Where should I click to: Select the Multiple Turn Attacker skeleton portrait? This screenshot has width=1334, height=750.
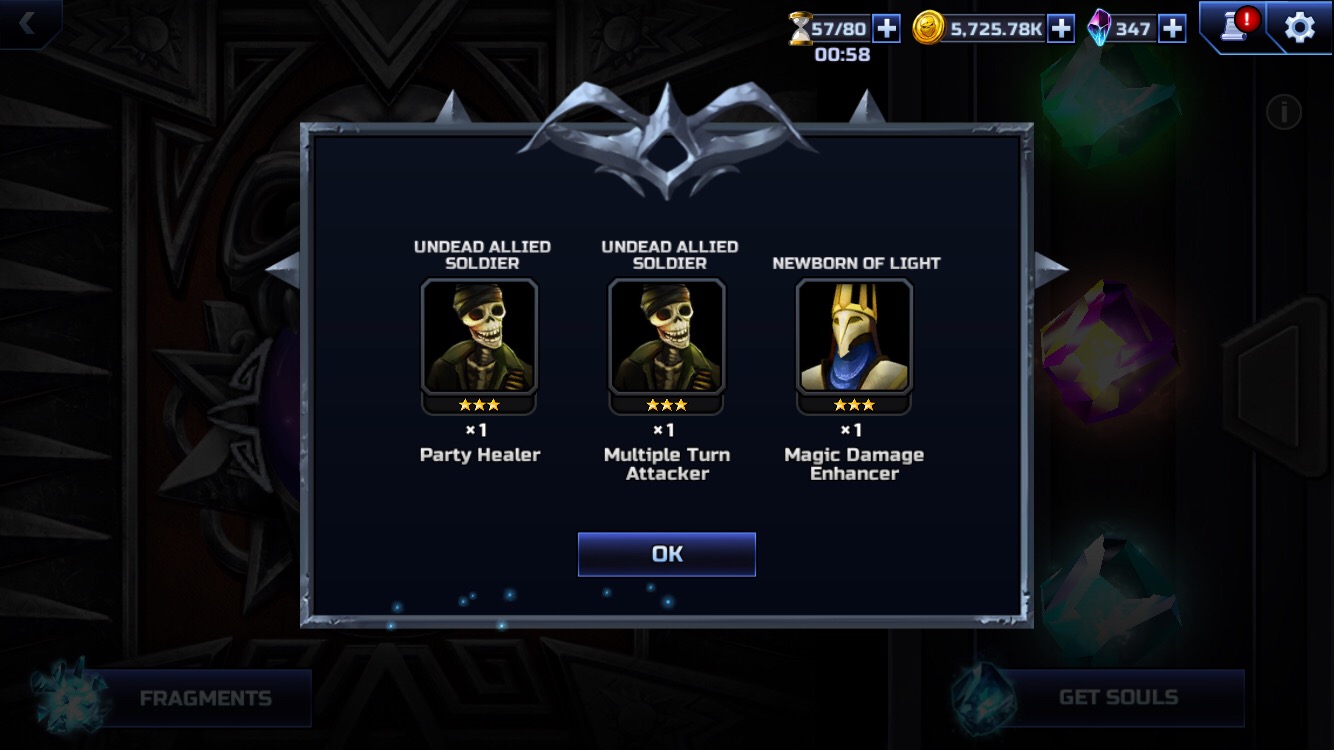(667, 337)
